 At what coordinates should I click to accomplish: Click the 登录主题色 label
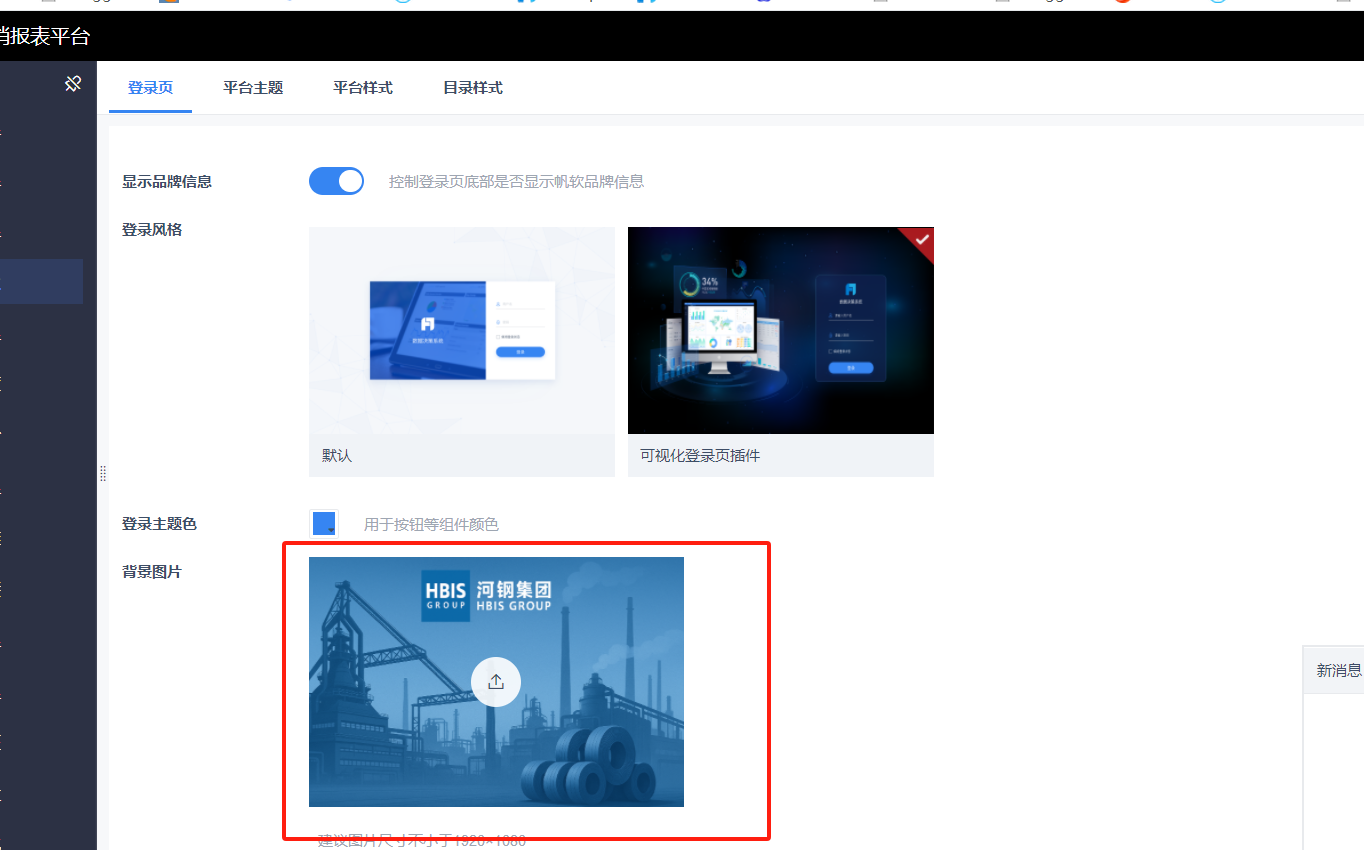160,524
